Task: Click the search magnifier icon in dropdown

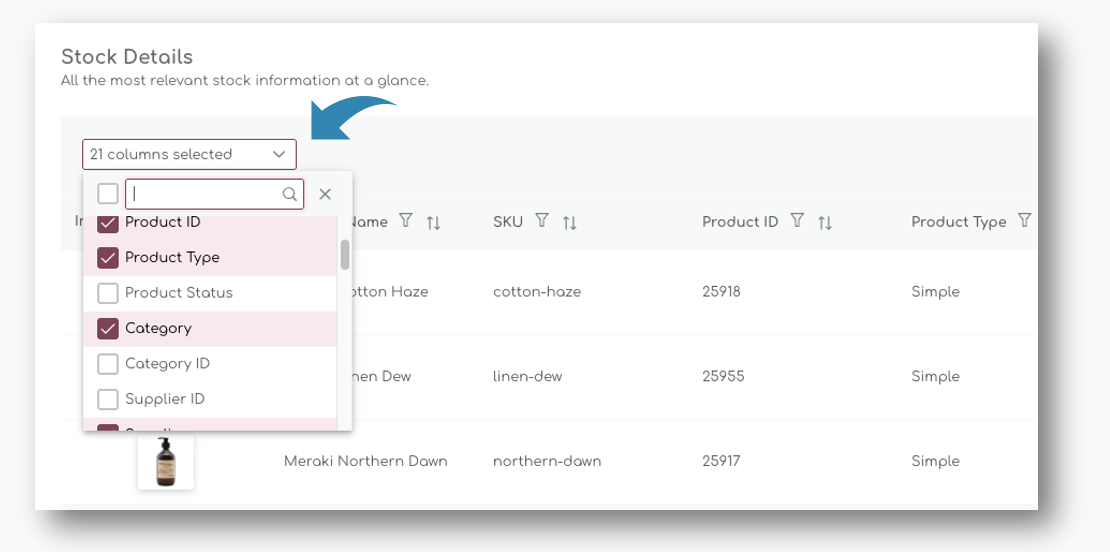Action: 290,194
